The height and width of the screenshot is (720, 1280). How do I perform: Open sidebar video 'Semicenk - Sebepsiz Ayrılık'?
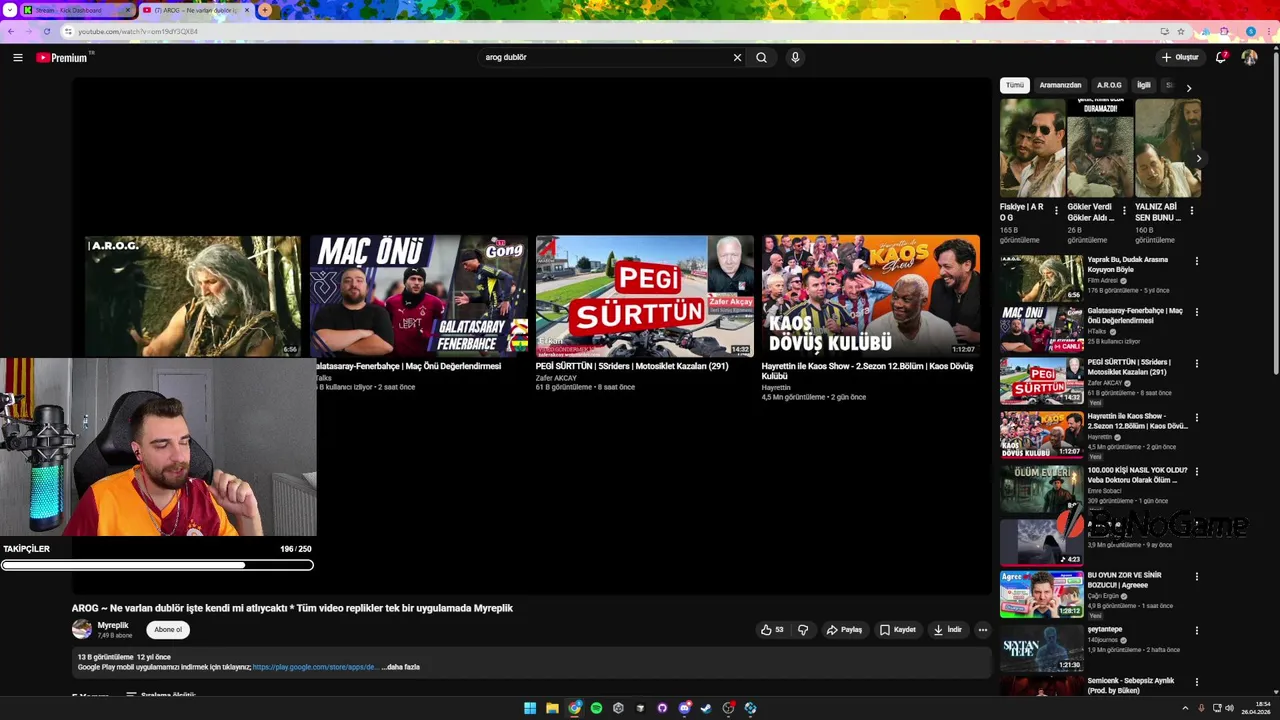tap(1131, 686)
